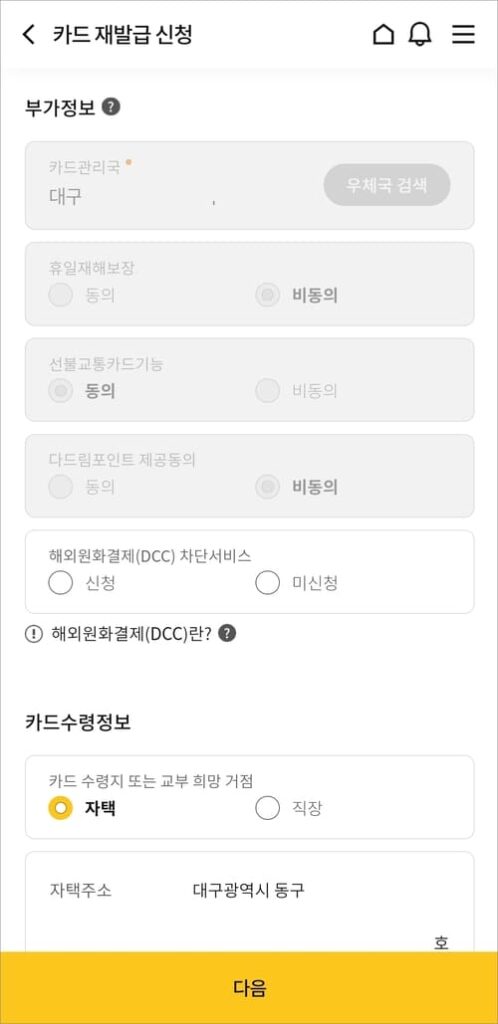
Task: Tap the back arrow icon
Action: (29, 35)
